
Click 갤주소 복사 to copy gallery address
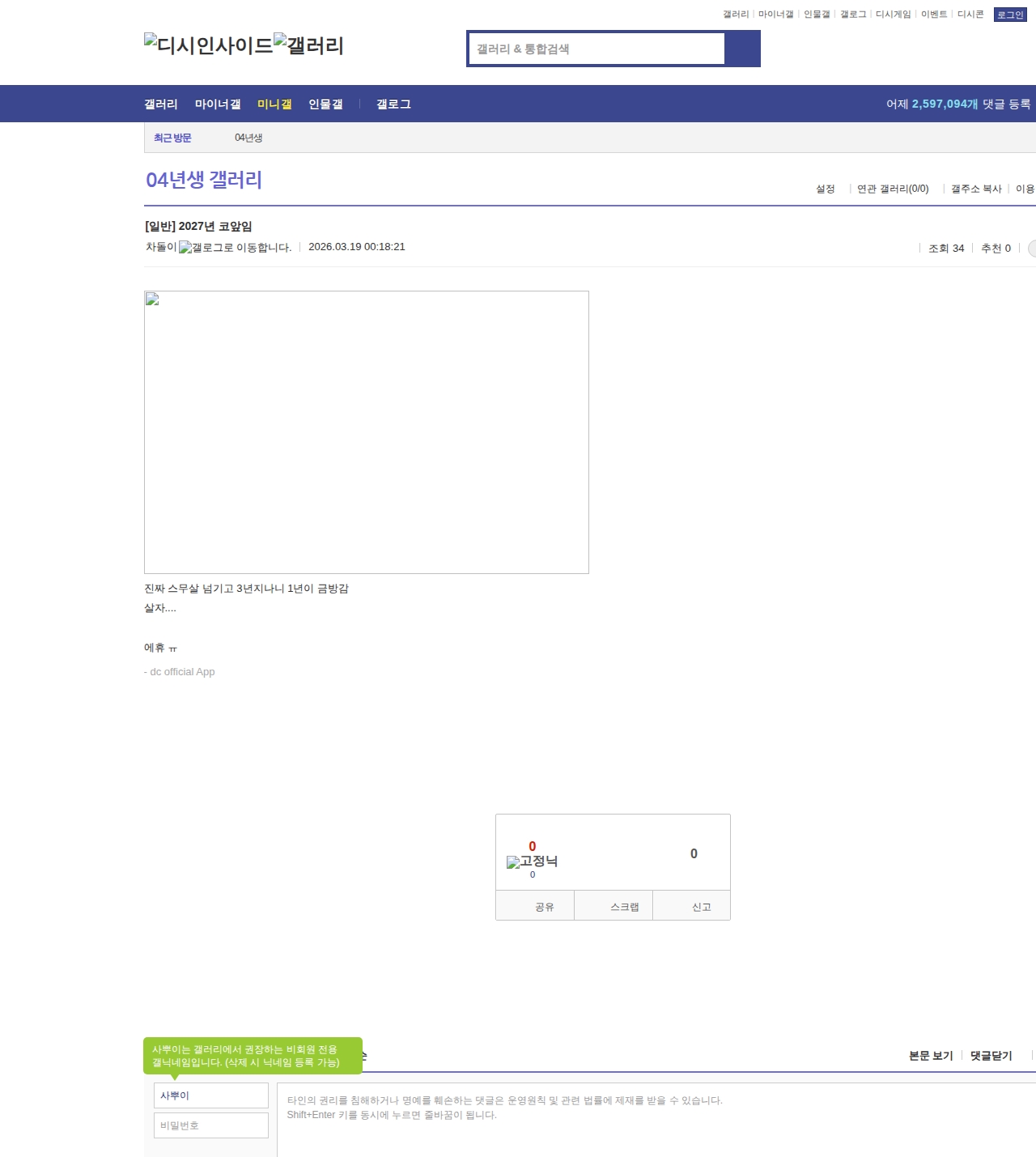(x=976, y=189)
